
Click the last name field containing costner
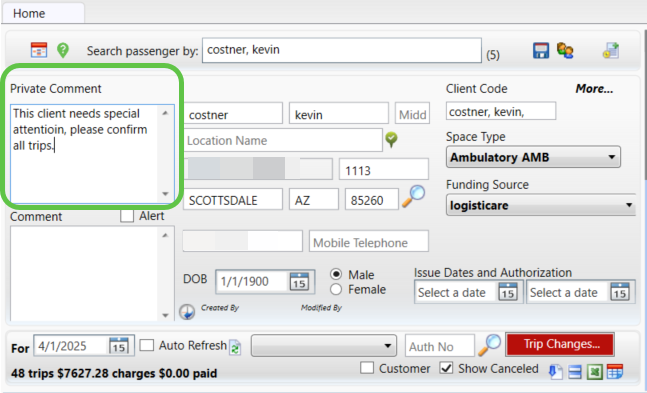[233, 114]
